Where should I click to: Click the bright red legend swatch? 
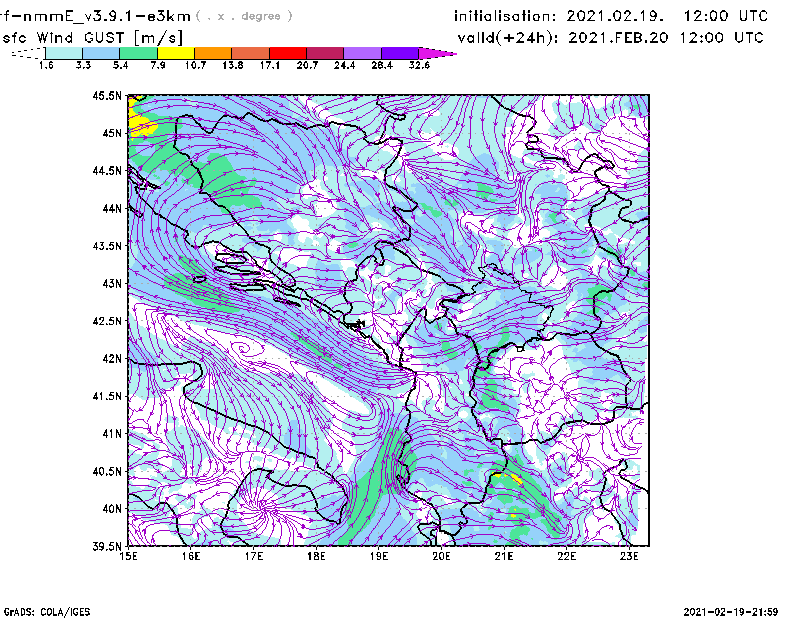coord(288,53)
